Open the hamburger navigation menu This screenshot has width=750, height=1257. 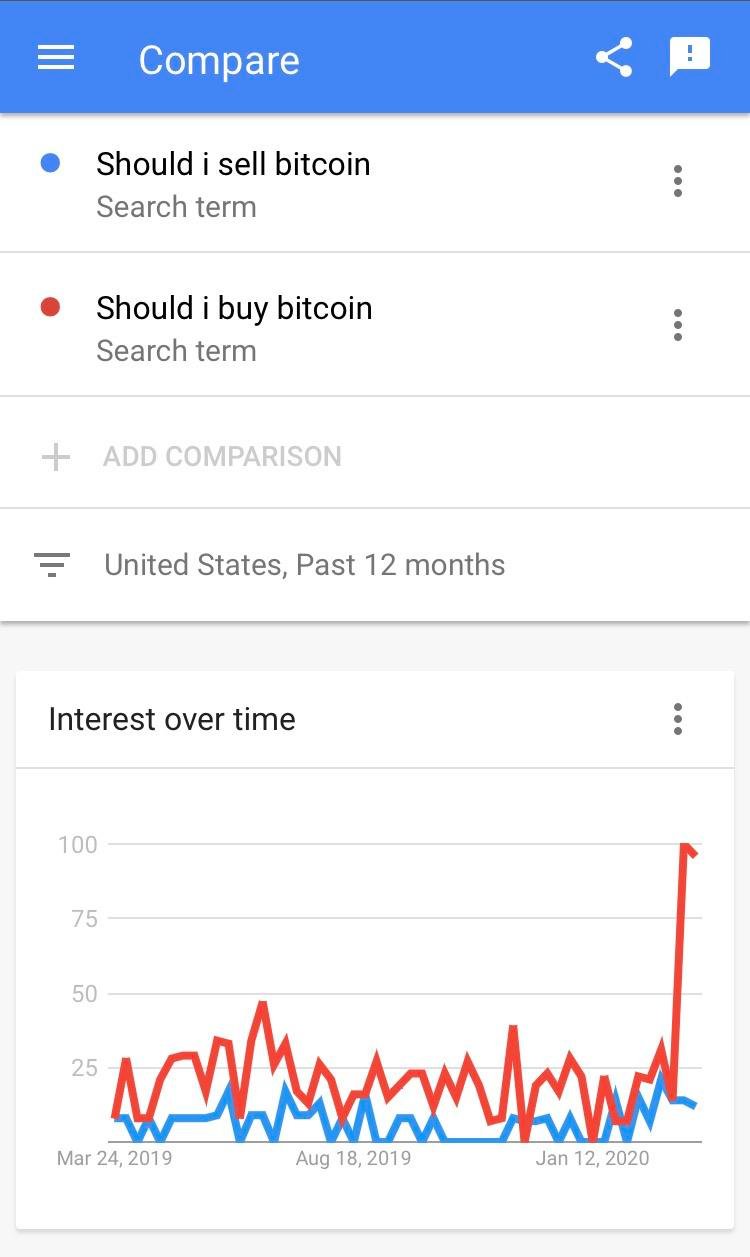(x=56, y=58)
